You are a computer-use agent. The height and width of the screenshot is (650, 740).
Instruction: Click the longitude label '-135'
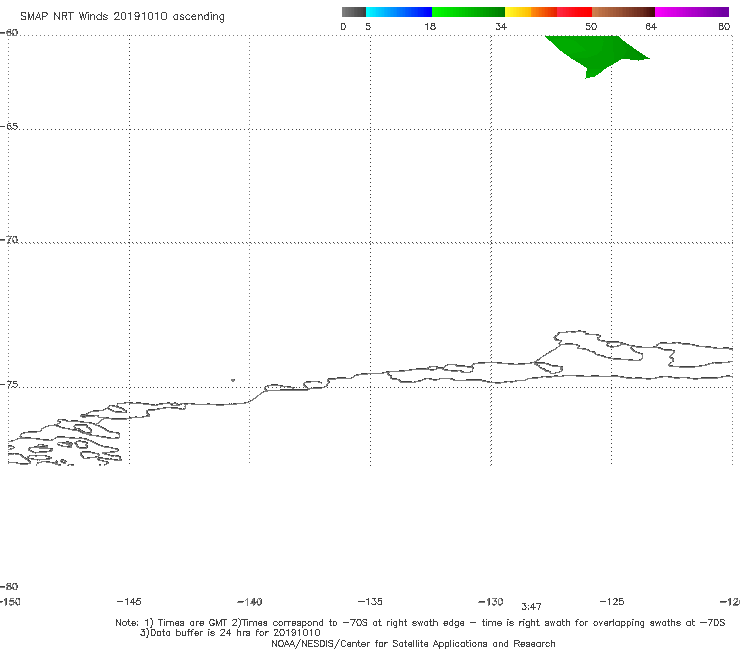pos(370,601)
